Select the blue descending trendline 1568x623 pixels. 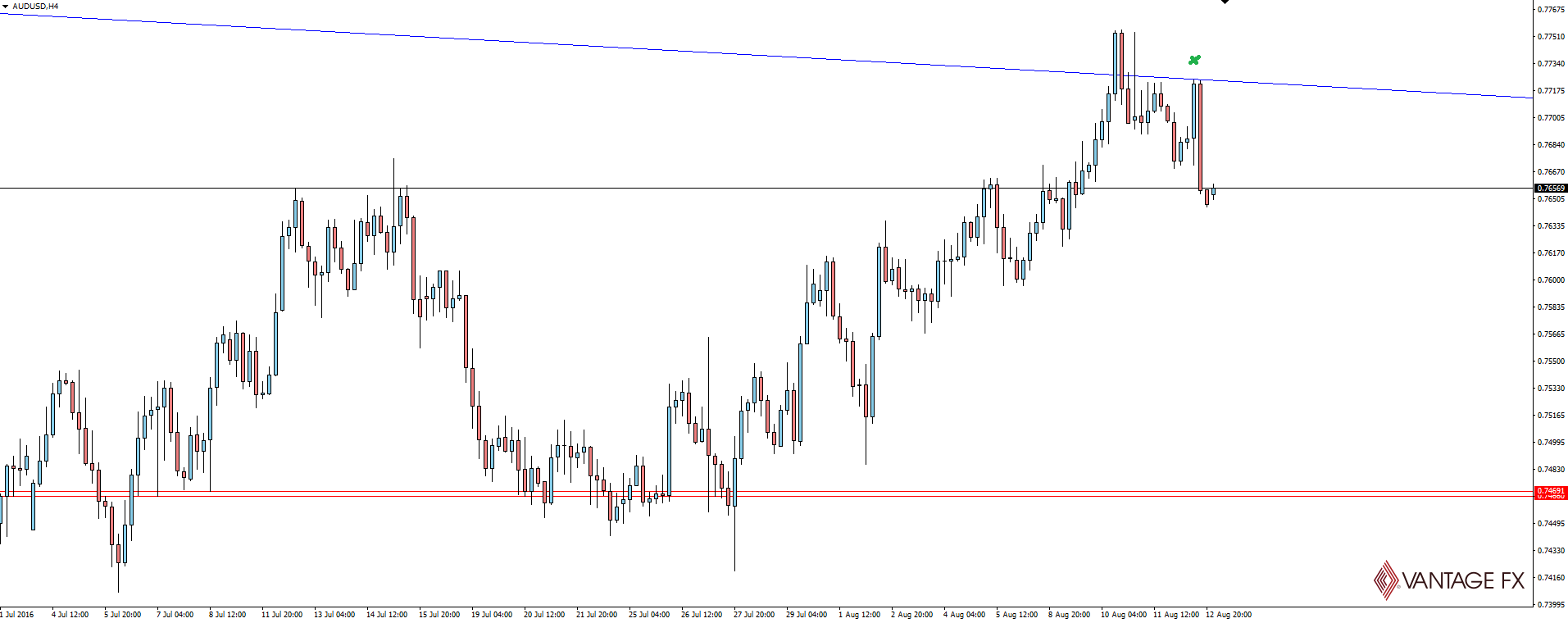coord(766,56)
